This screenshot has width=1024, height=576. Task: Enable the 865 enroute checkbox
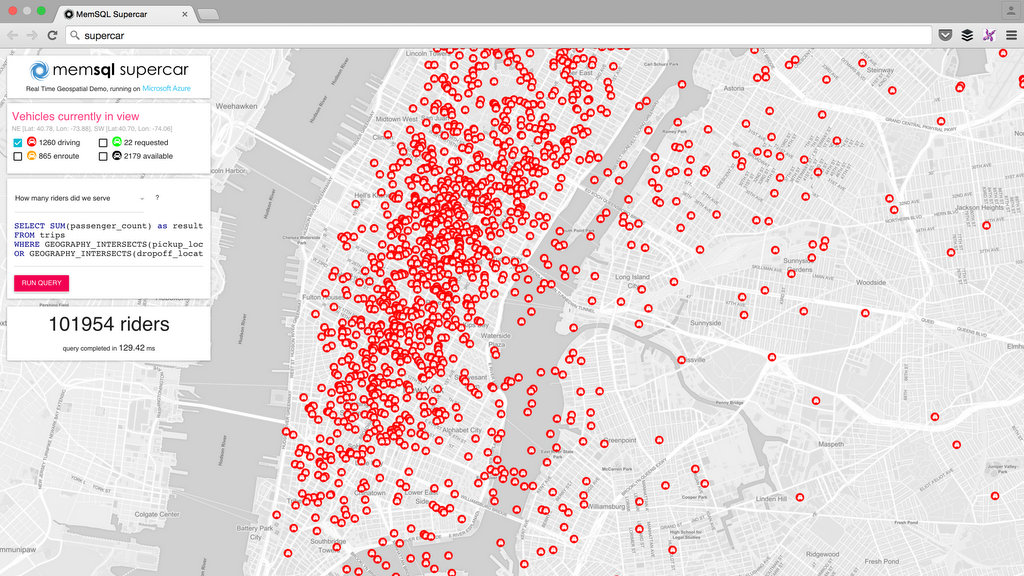pos(18,156)
